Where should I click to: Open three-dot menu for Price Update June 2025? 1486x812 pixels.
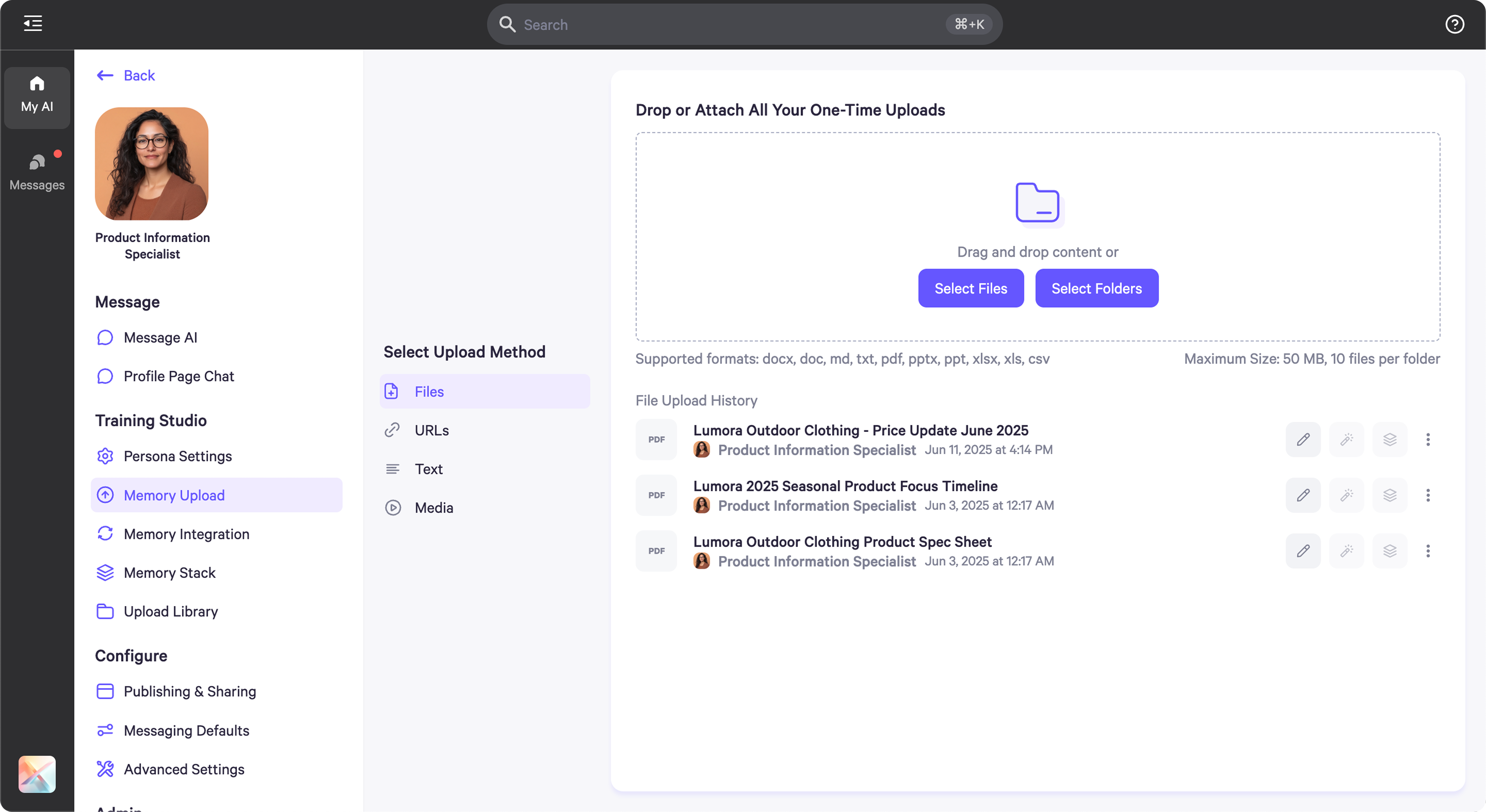pos(1428,440)
